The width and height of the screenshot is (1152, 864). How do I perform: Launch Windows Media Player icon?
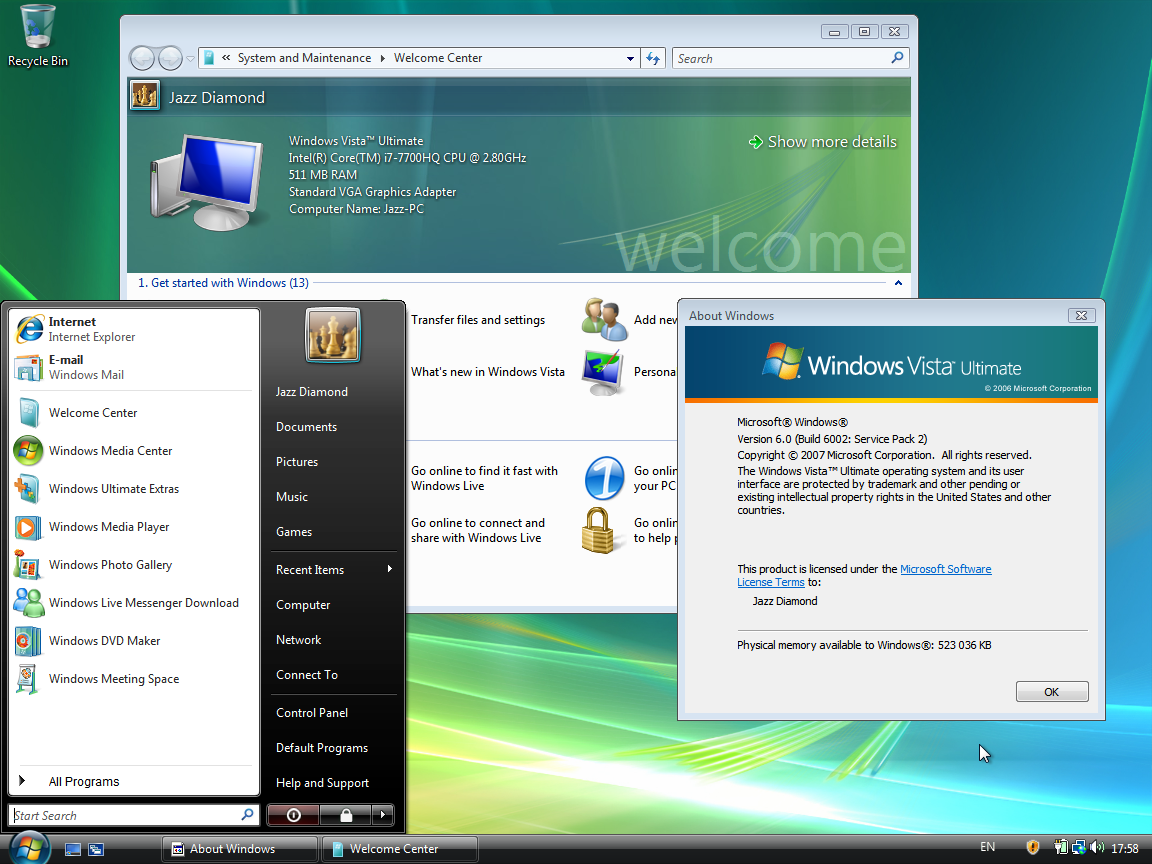click(28, 527)
